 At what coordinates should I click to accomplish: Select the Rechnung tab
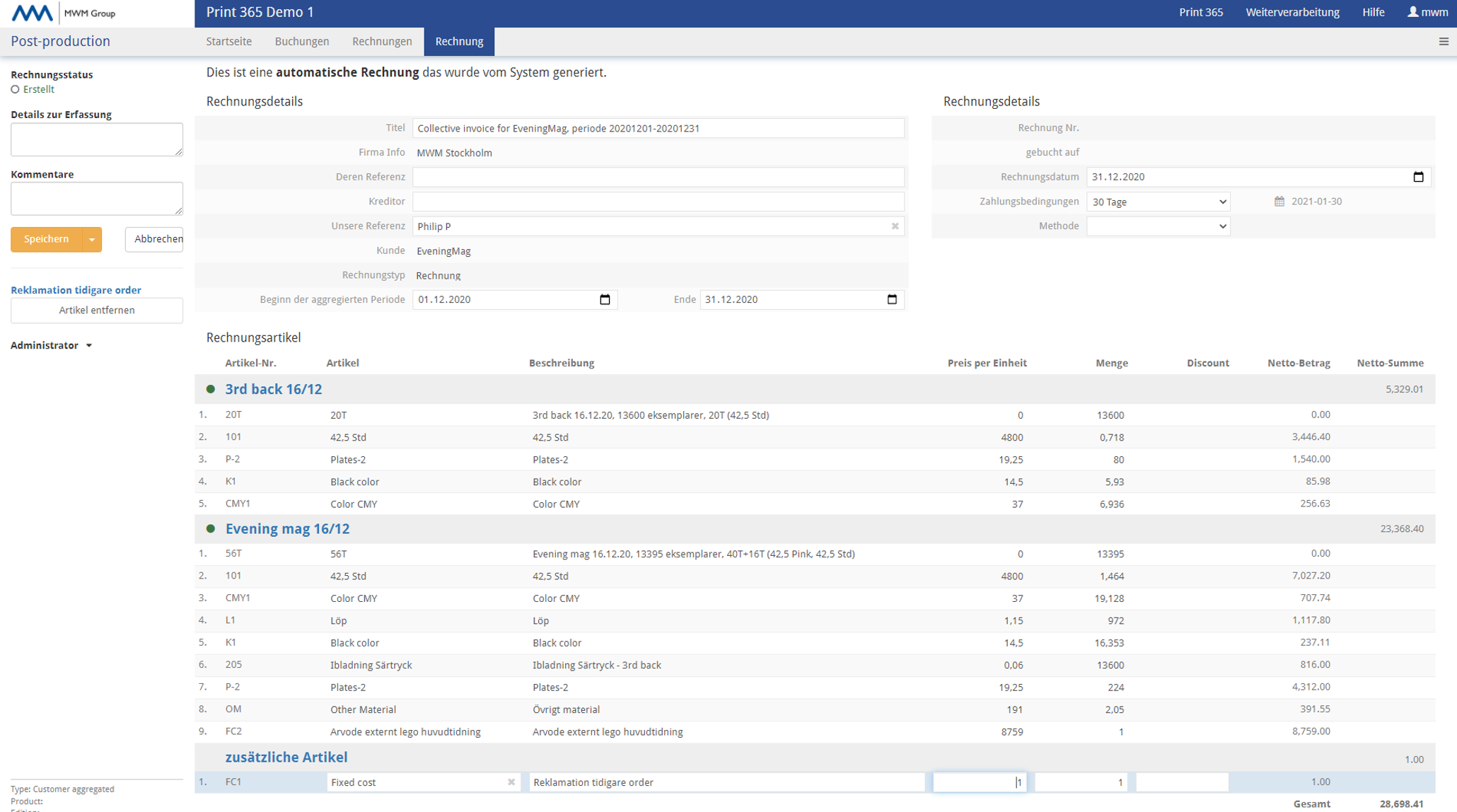pos(459,41)
